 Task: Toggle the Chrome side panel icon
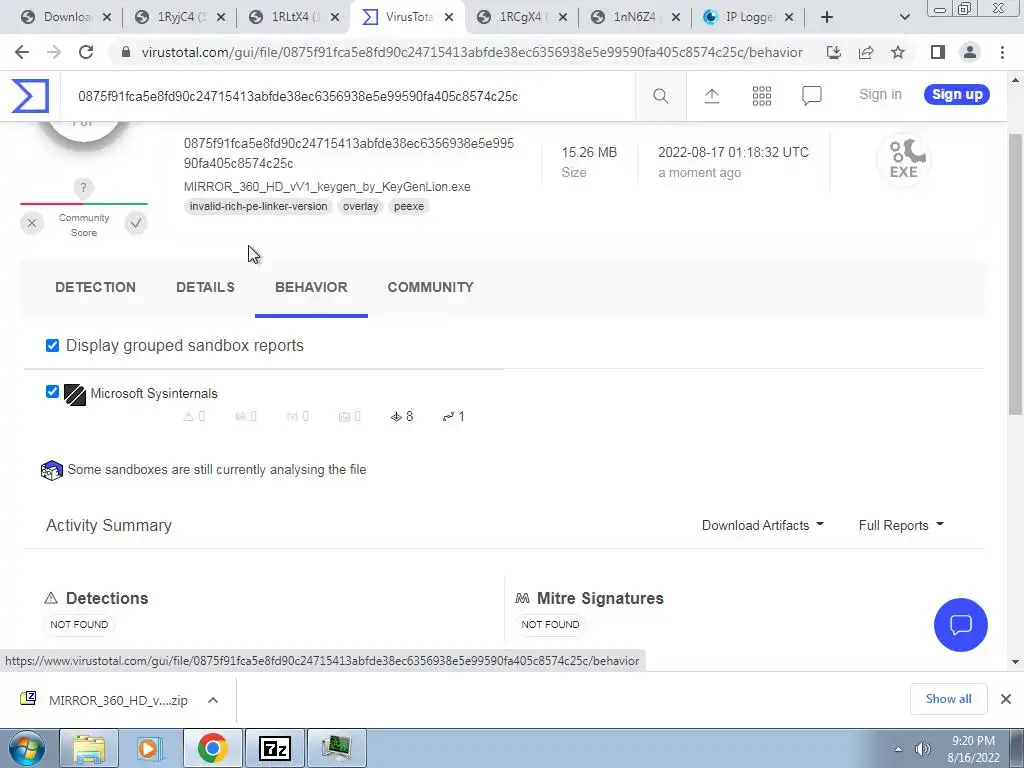coord(938,52)
